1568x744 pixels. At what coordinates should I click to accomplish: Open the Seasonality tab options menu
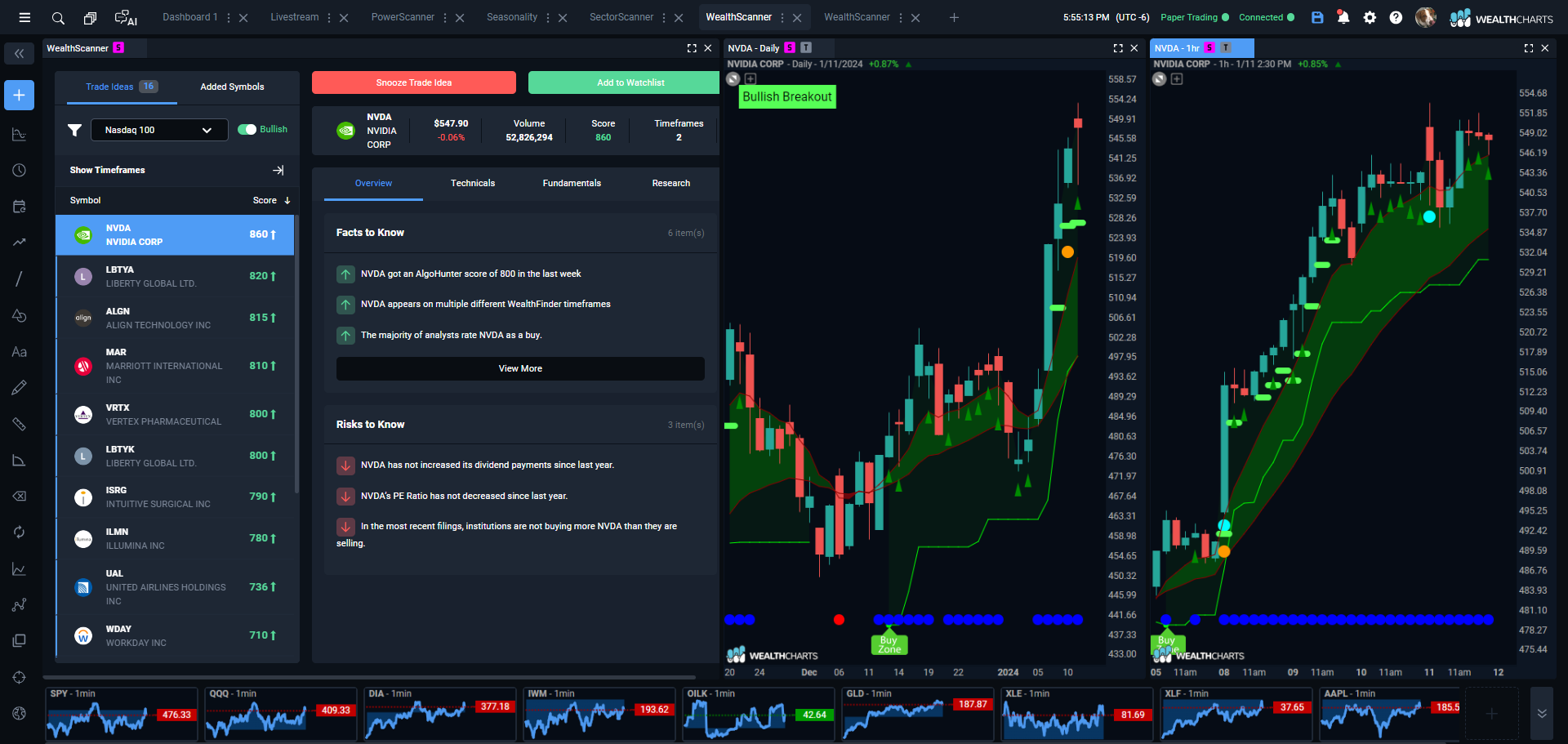tap(548, 17)
